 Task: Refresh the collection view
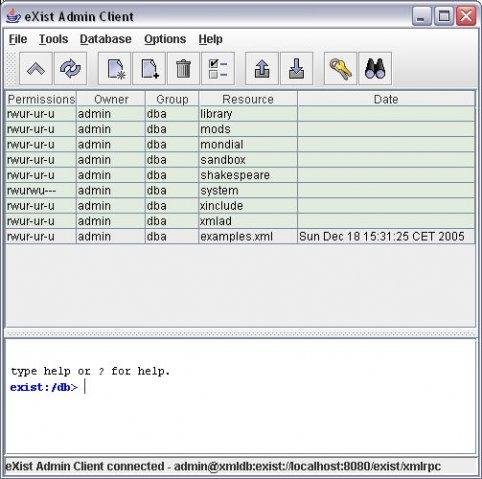pyautogui.click(x=70, y=69)
